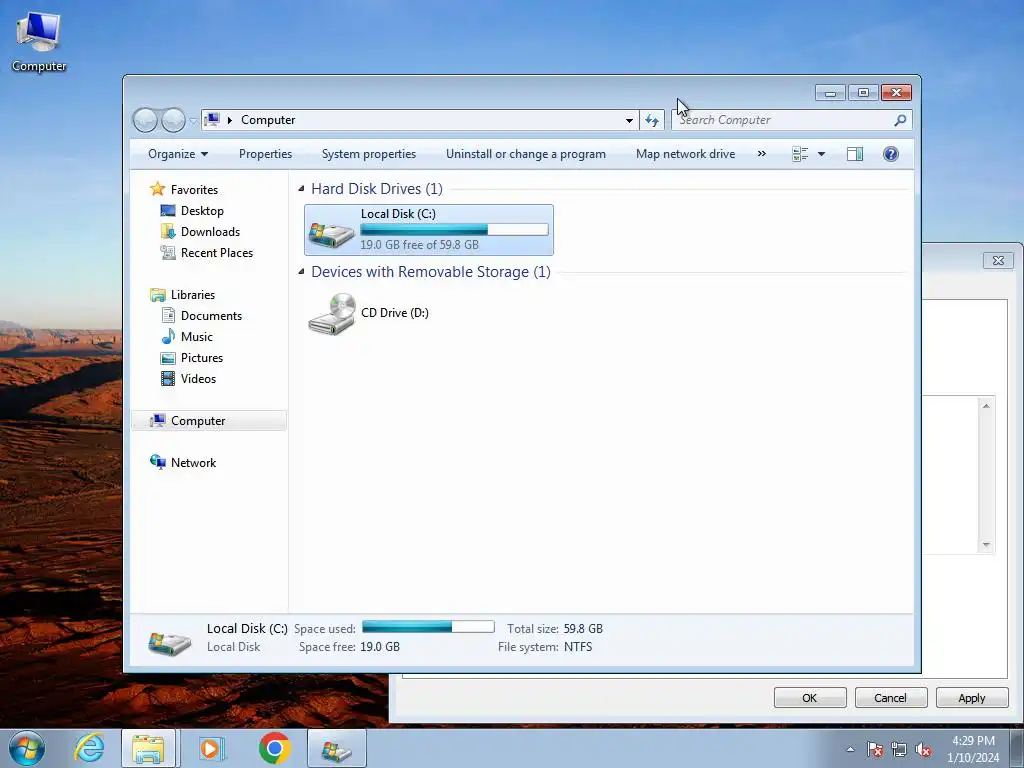
Task: Click the CD Drive (D:) label
Action: [394, 313]
